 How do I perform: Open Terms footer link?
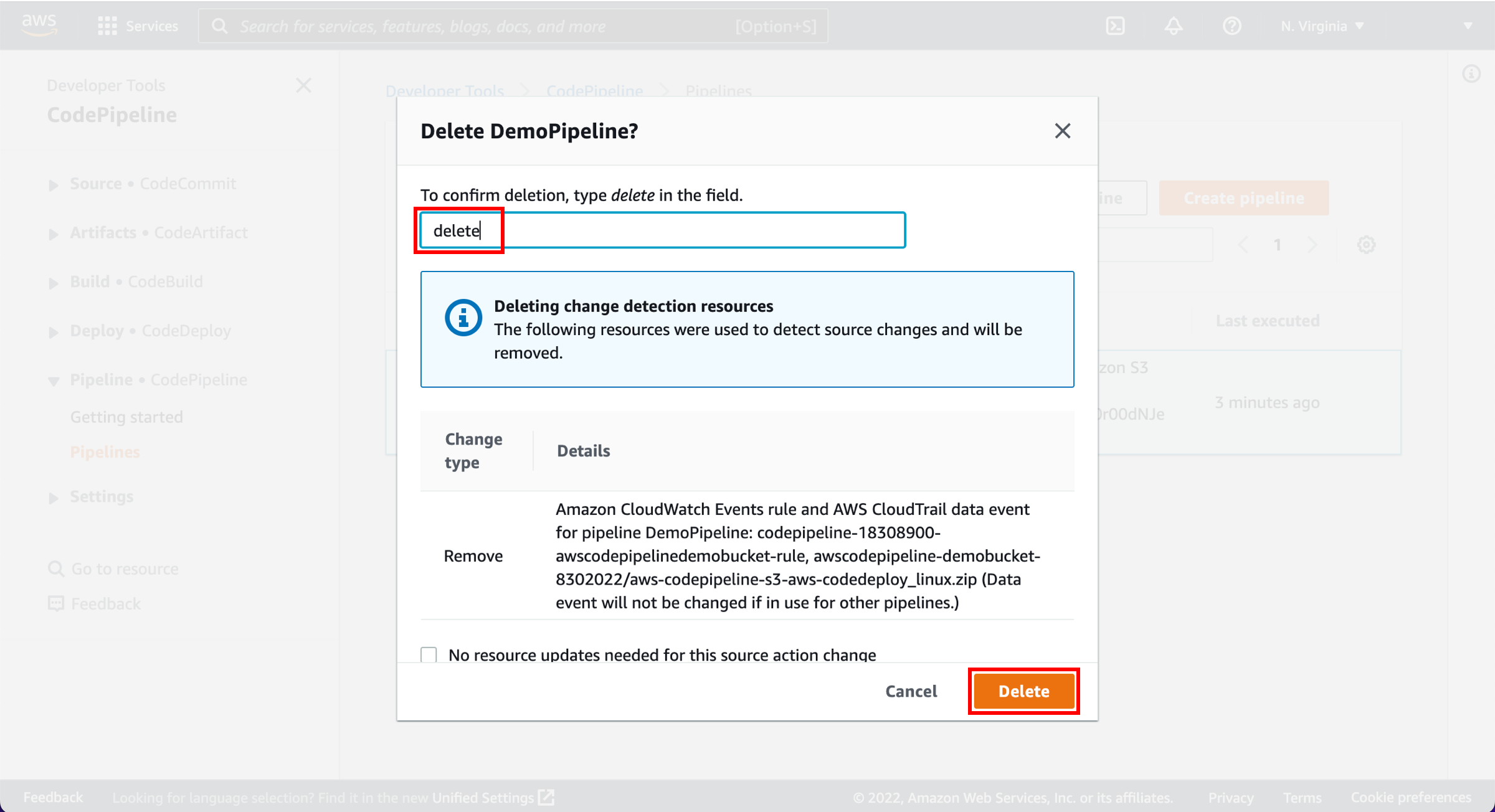pos(1302,798)
